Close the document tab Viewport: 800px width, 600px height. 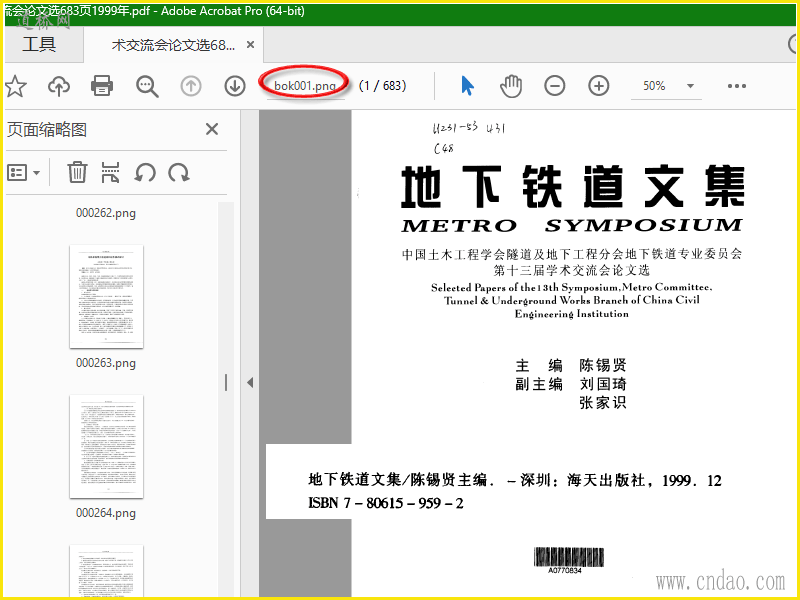[x=251, y=45]
